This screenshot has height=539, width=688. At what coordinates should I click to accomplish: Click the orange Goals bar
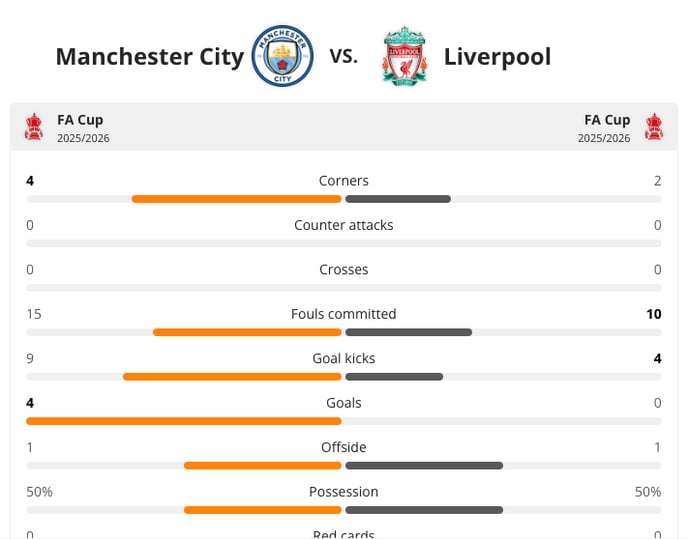(184, 421)
